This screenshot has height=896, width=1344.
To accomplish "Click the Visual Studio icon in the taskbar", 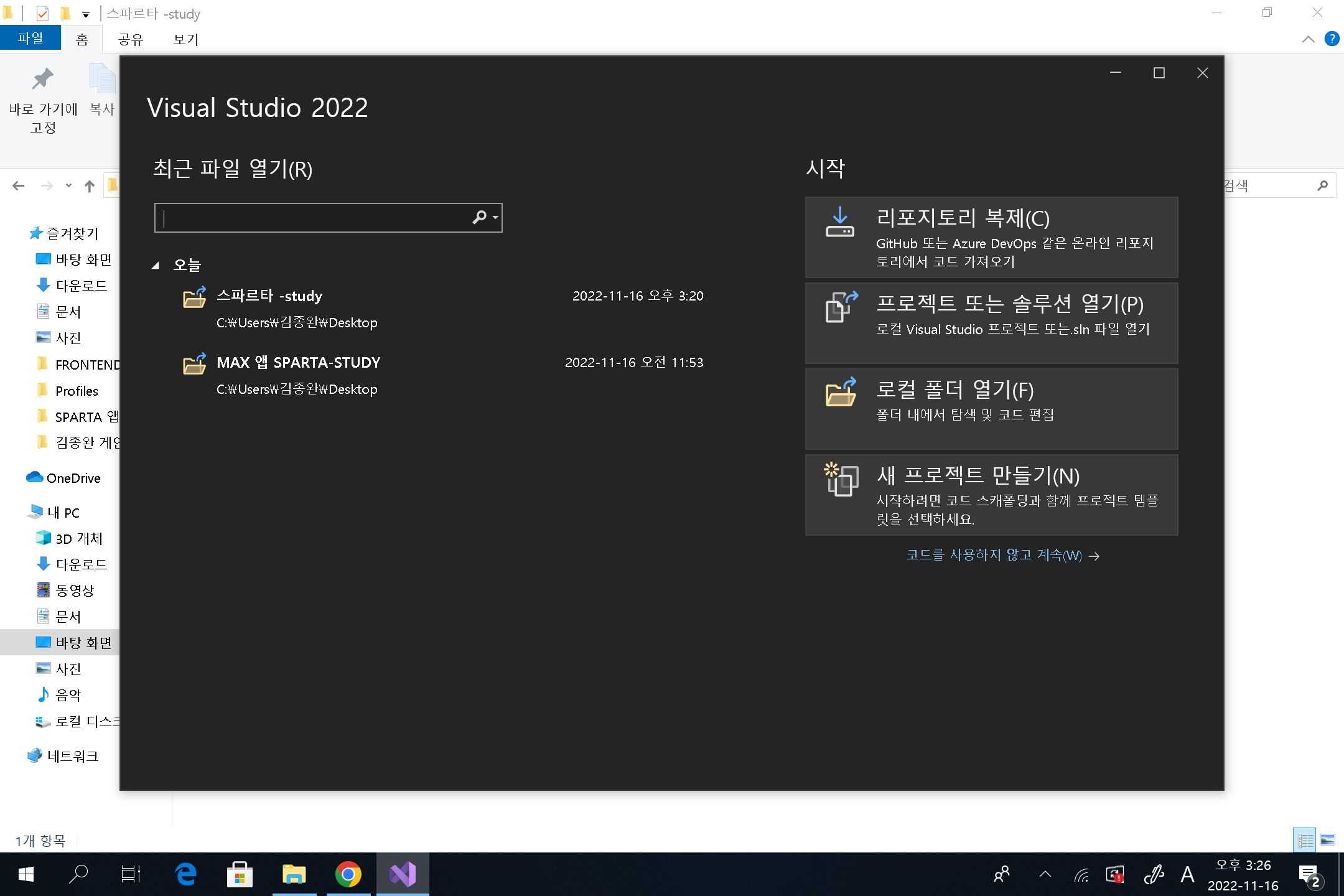I will click(403, 874).
